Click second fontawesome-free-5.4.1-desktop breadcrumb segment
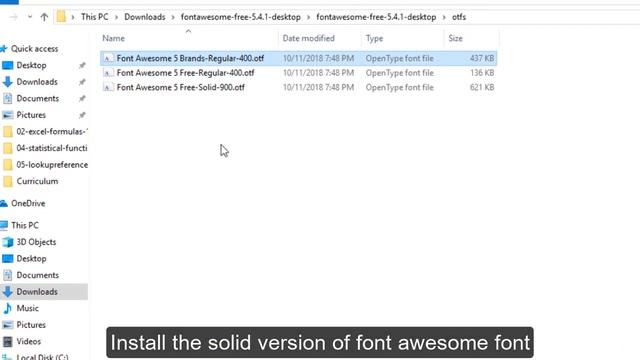 pos(376,17)
